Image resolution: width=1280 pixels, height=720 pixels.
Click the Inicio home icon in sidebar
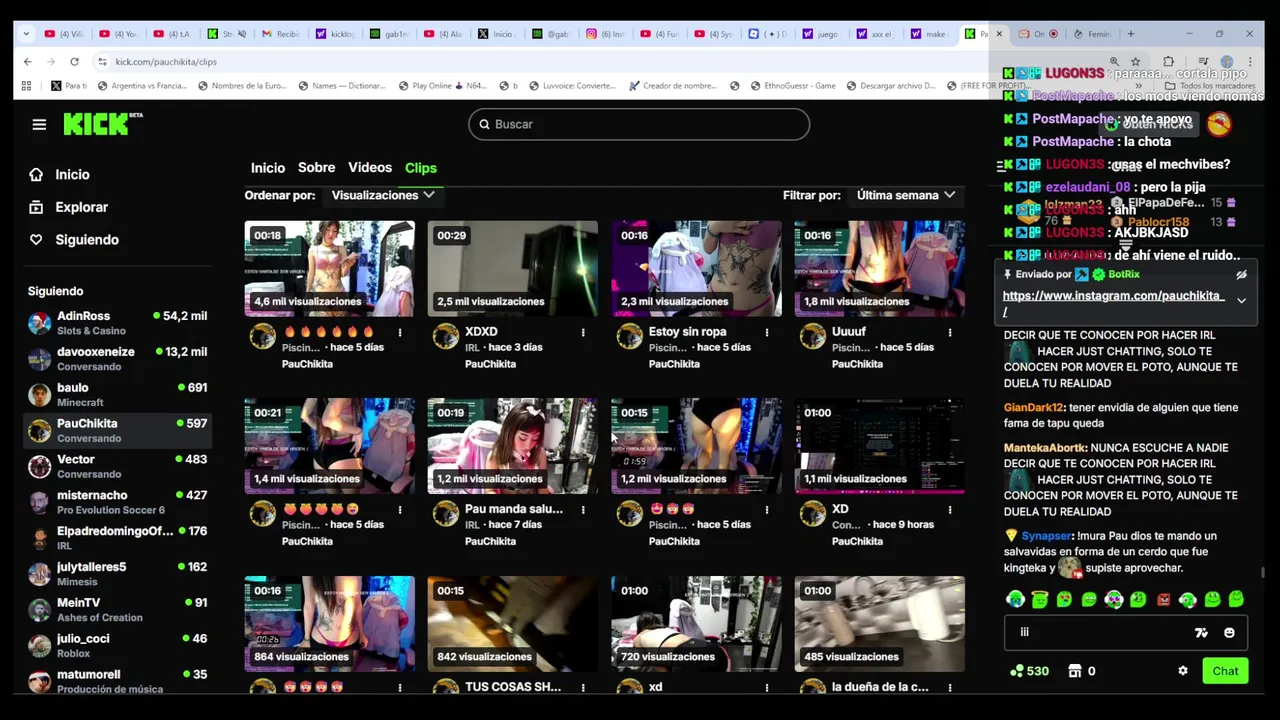tap(36, 174)
